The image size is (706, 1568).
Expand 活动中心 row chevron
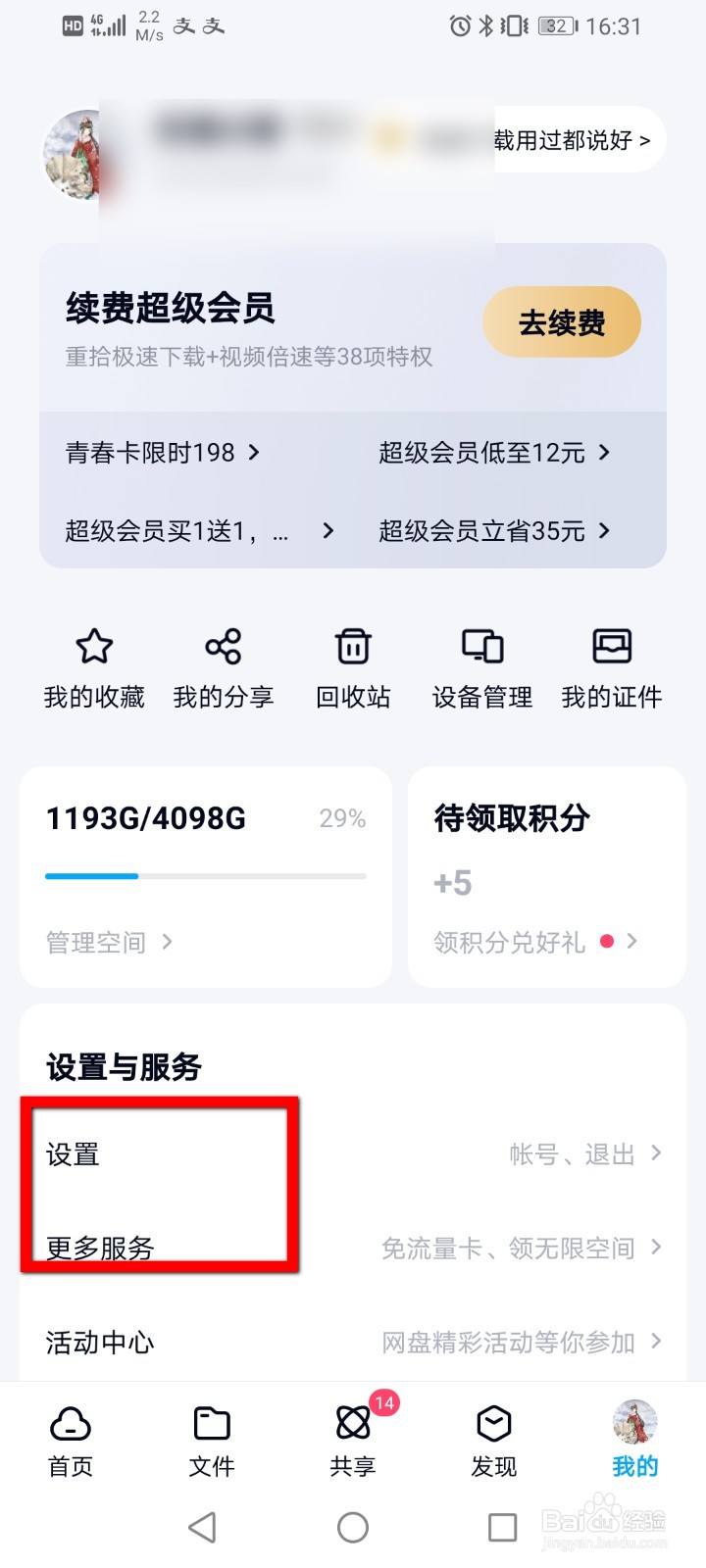[x=656, y=1341]
